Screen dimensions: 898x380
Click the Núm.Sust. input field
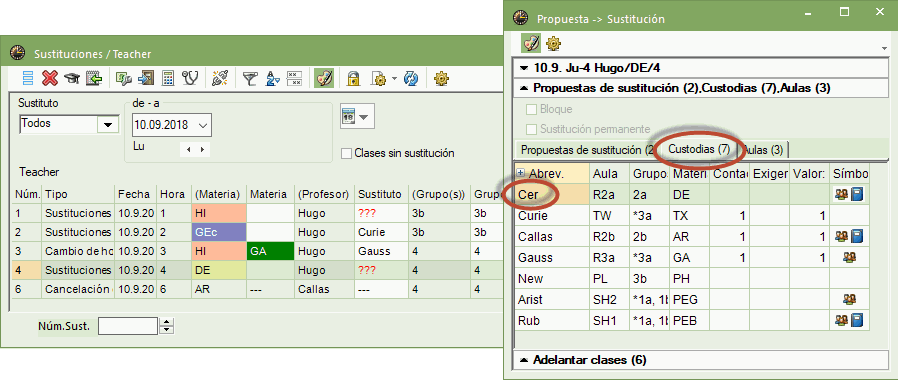128,327
